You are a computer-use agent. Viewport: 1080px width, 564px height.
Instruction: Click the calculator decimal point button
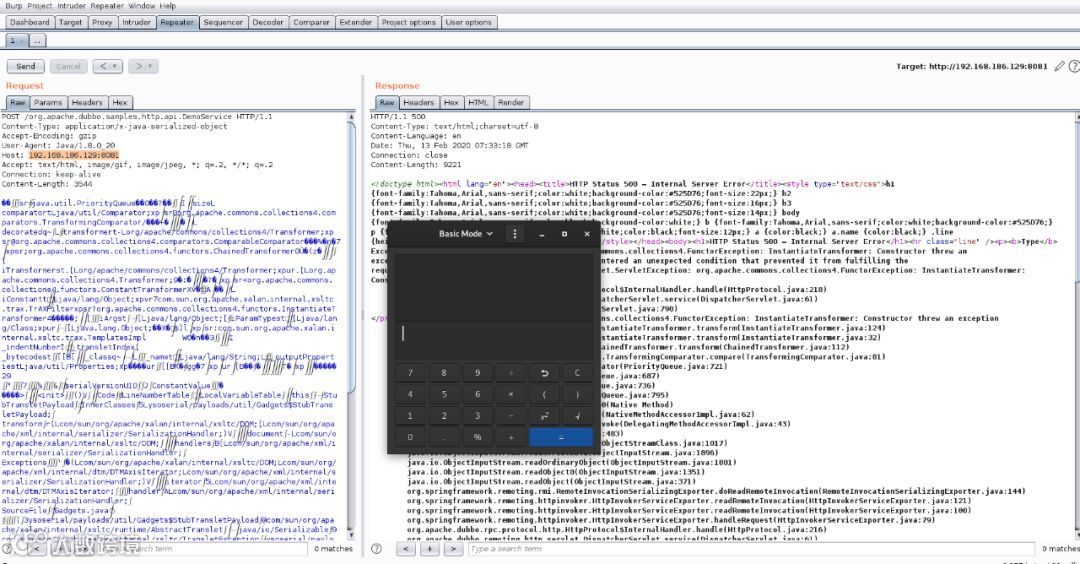(444, 437)
